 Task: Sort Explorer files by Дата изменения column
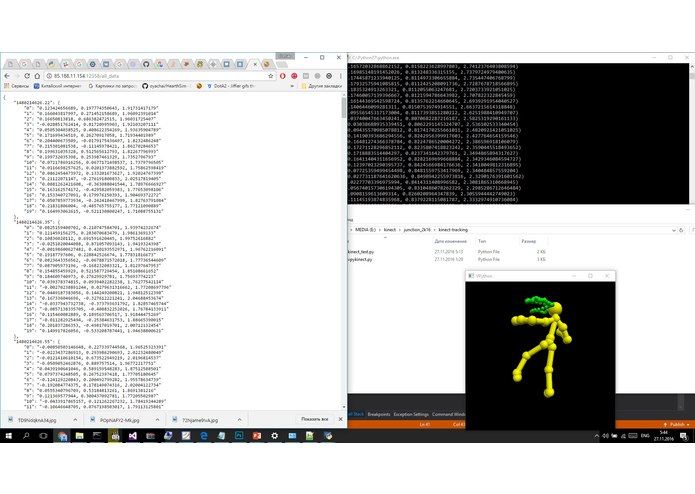tap(450, 241)
